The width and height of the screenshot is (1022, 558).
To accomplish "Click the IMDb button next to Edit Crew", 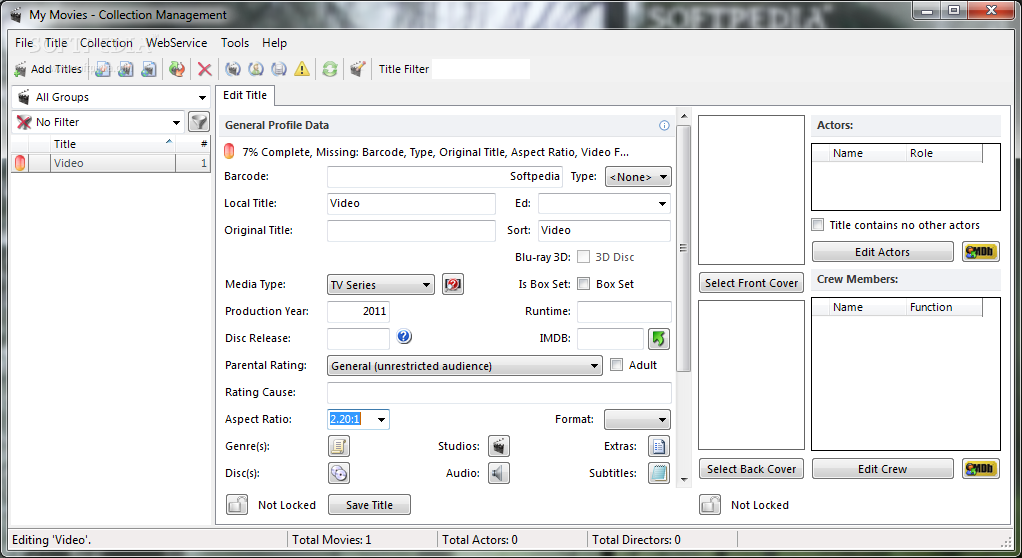I will tap(980, 469).
